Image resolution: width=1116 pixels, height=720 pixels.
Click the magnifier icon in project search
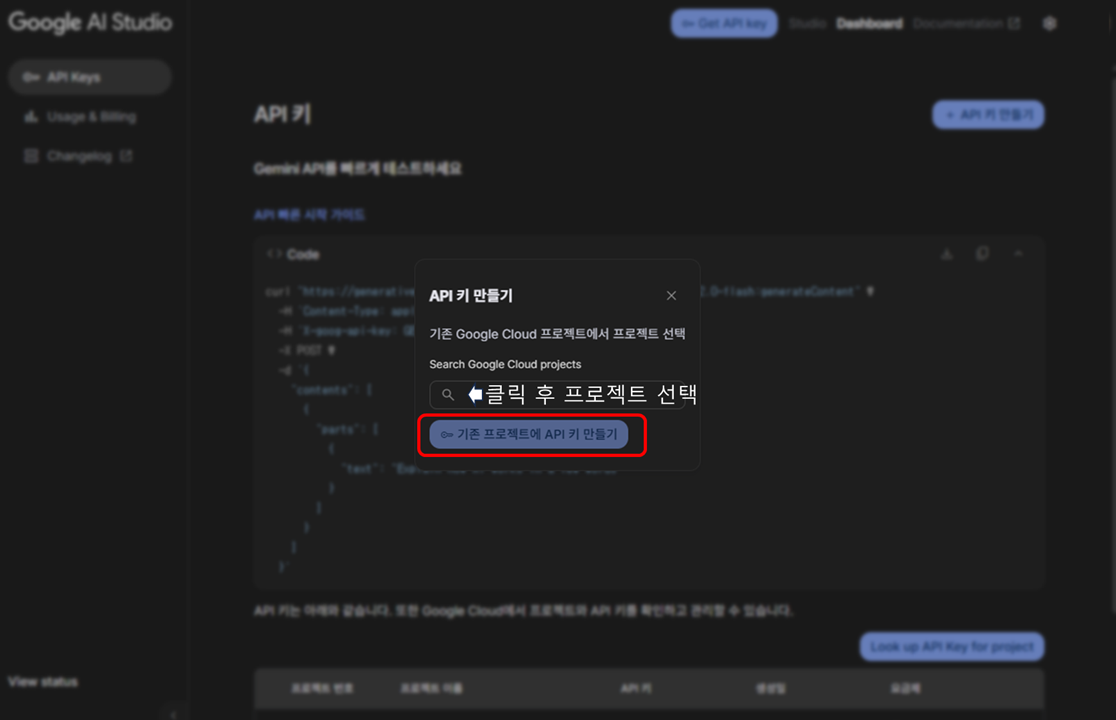pos(448,394)
